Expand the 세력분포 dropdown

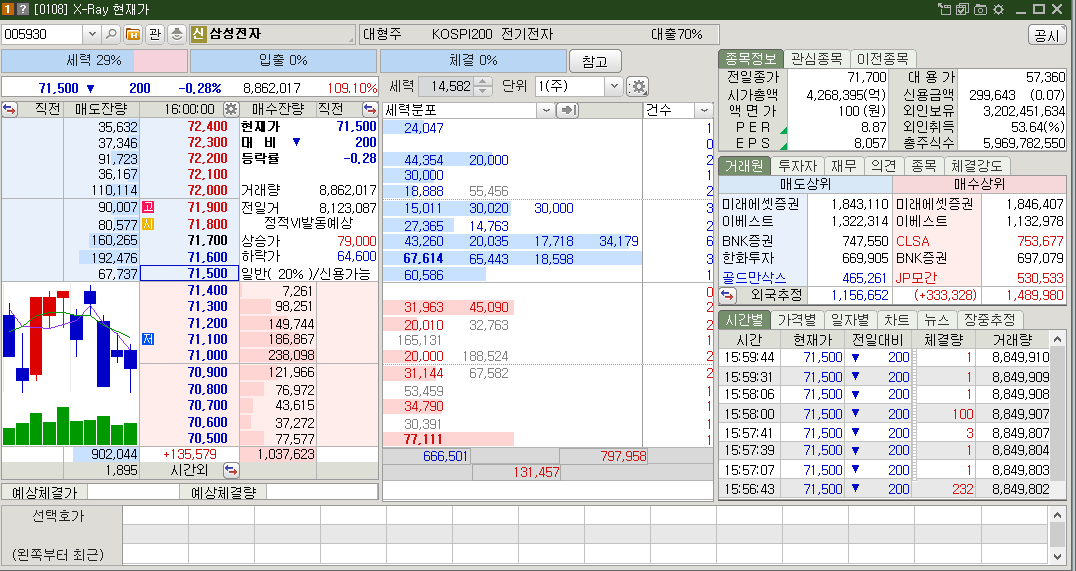pyautogui.click(x=546, y=110)
